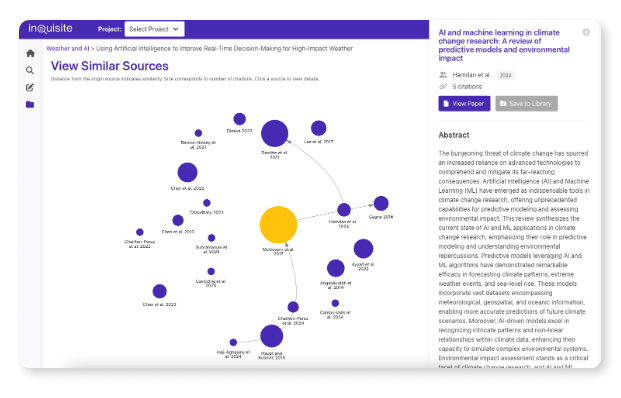Click the 'View Similar Sources' heading
621x398 pixels.
[x=110, y=66]
